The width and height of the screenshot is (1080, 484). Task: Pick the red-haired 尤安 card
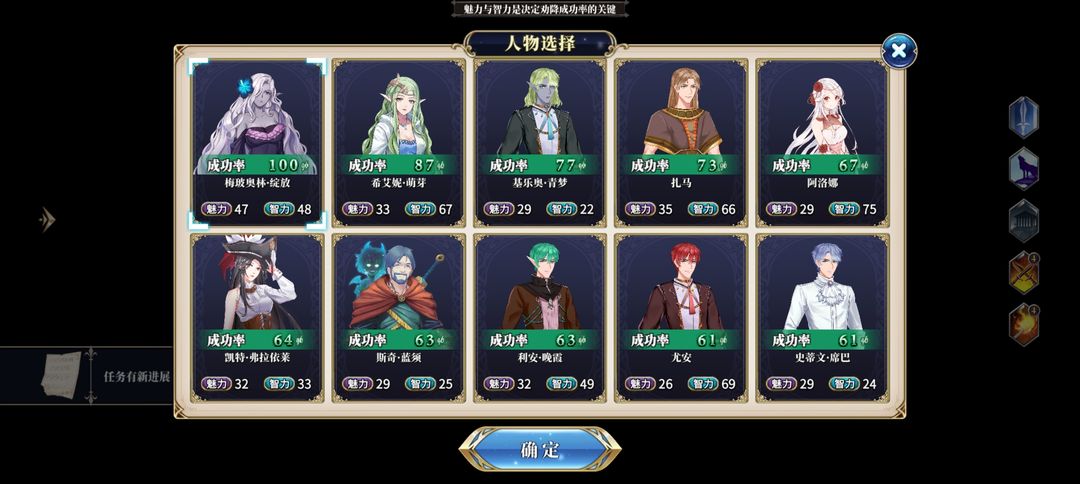click(681, 318)
